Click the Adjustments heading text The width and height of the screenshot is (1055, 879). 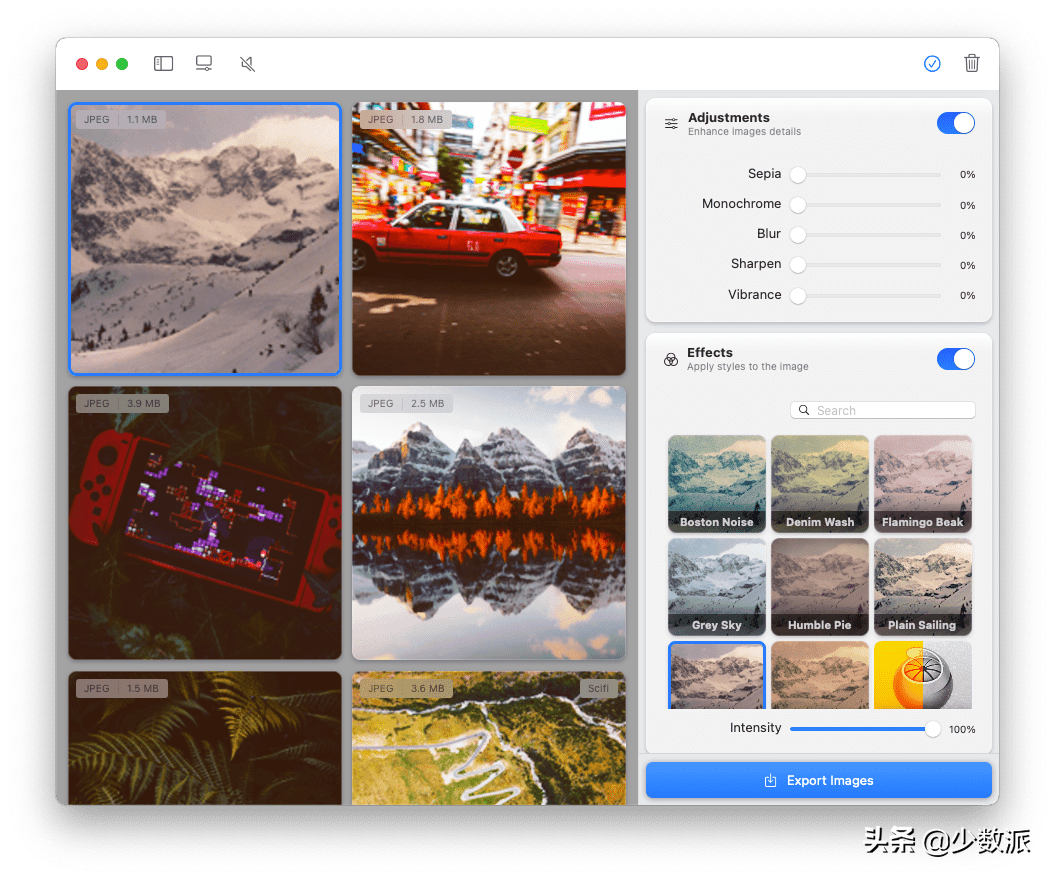(x=729, y=118)
